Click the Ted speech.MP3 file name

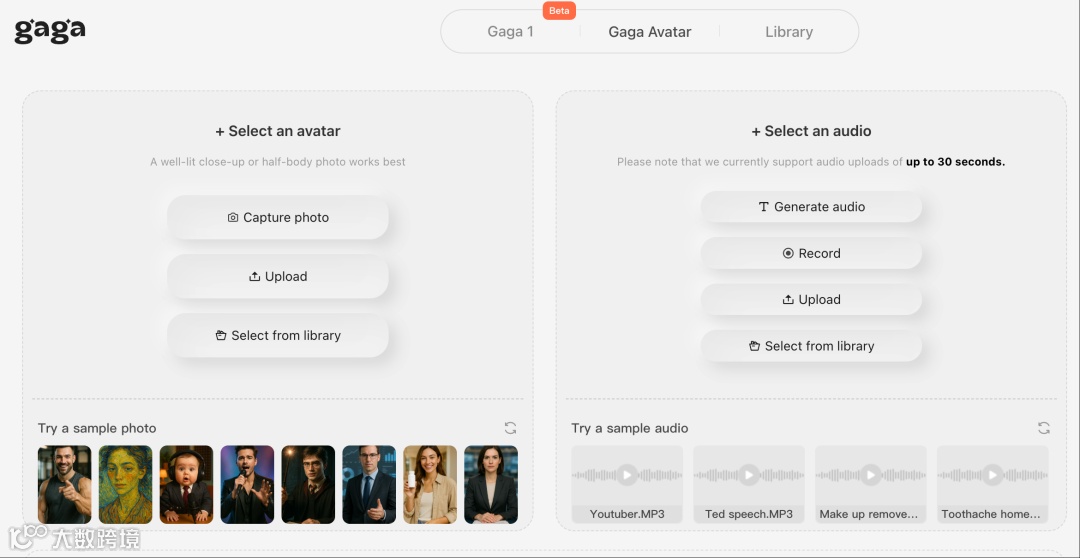[x=749, y=514]
